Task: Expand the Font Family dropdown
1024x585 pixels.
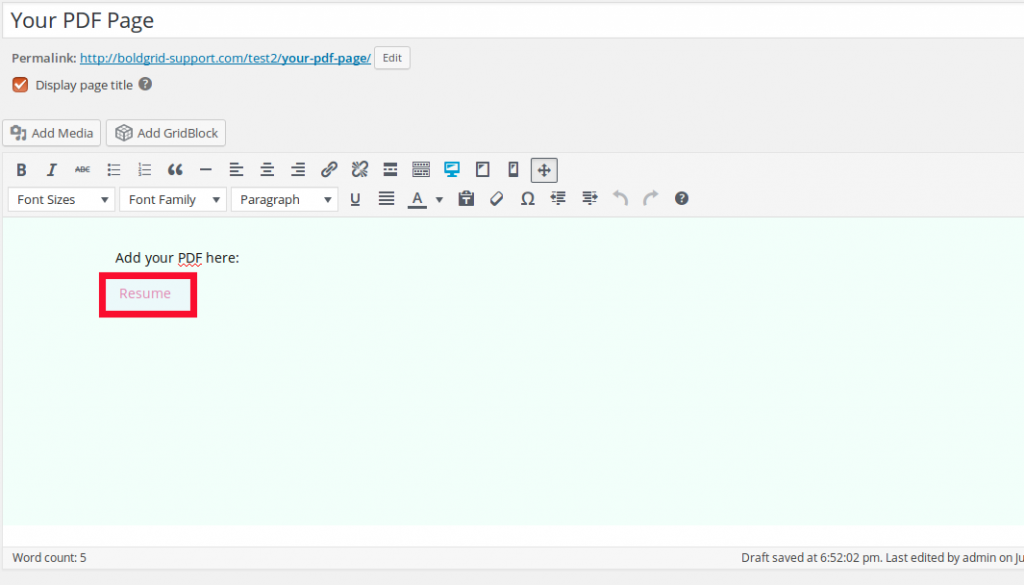Action: click(173, 200)
